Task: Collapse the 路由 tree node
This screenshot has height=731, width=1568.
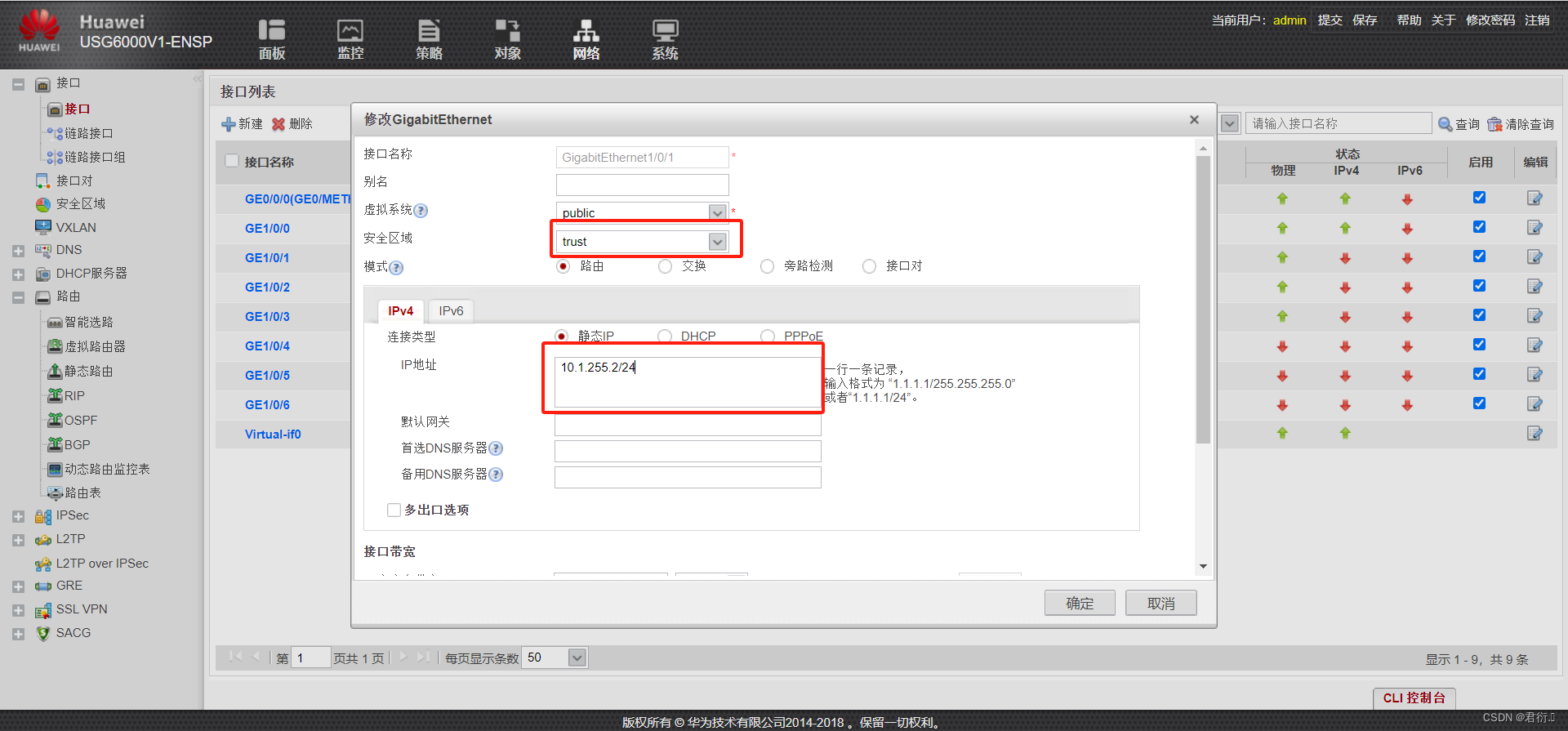Action: tap(18, 298)
